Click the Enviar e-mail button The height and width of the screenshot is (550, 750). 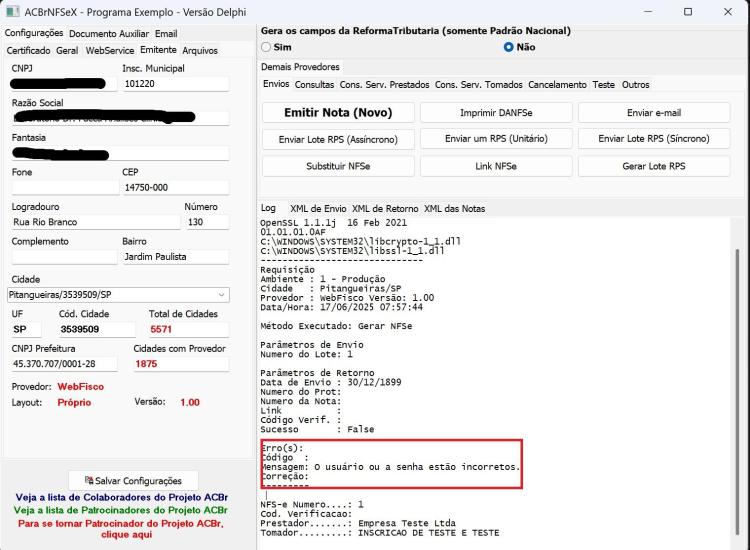click(654, 112)
